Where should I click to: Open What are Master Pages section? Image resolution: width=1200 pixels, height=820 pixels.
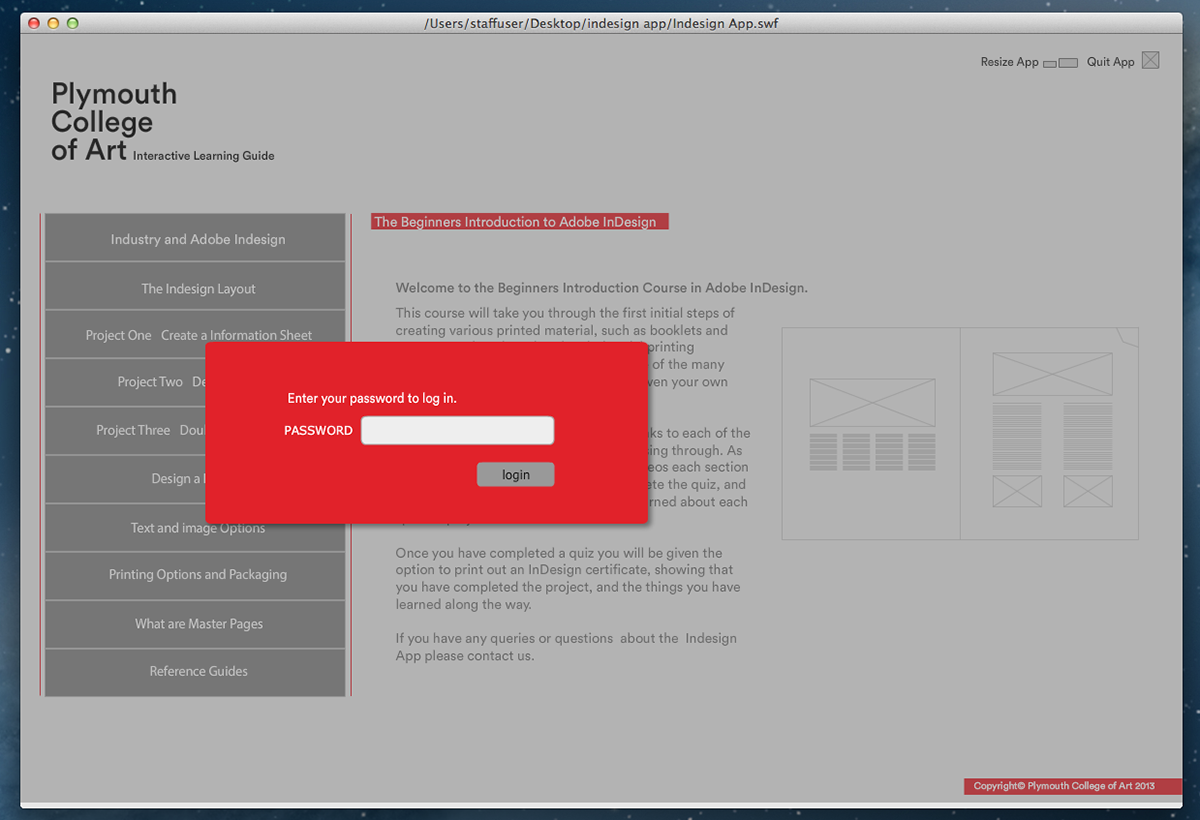click(x=195, y=624)
